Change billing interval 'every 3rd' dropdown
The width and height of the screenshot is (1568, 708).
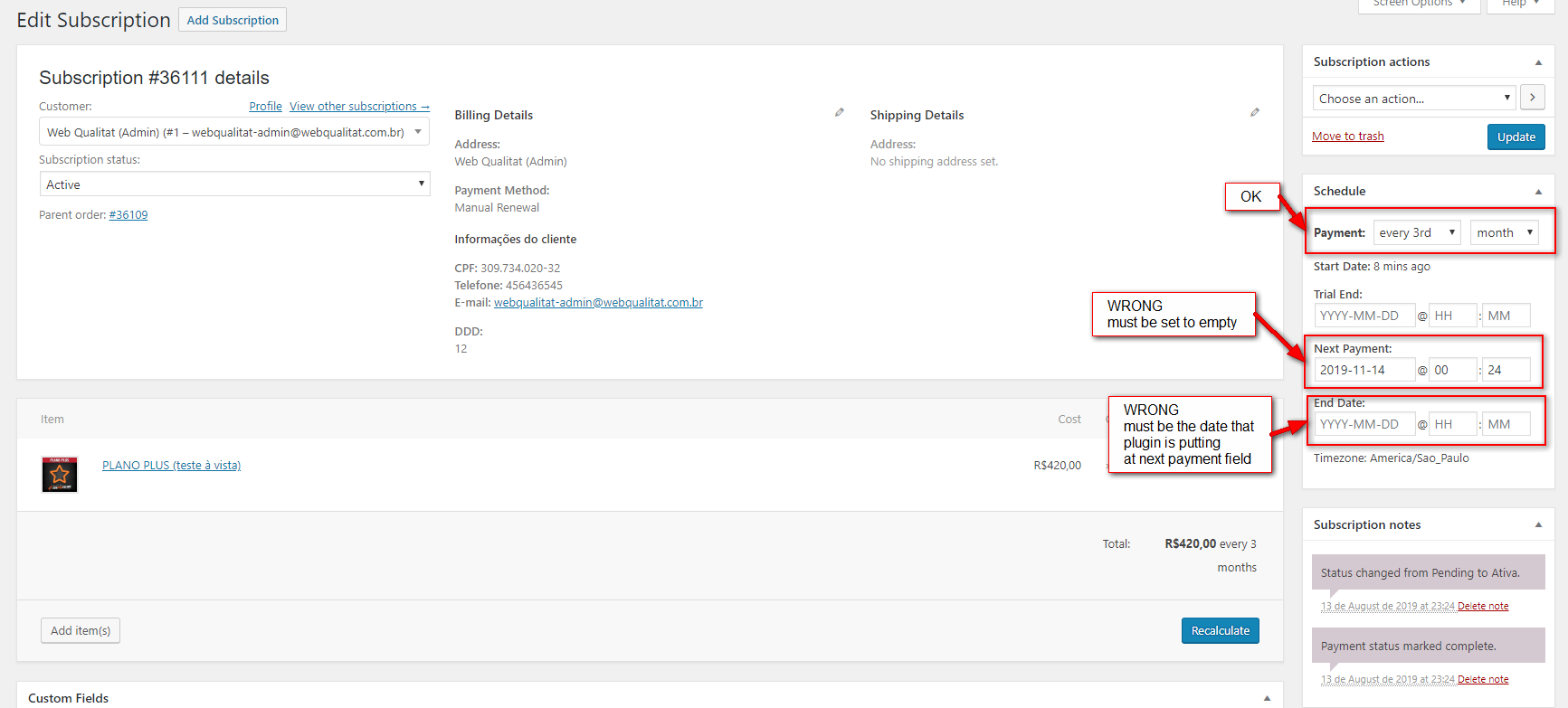(x=1416, y=233)
